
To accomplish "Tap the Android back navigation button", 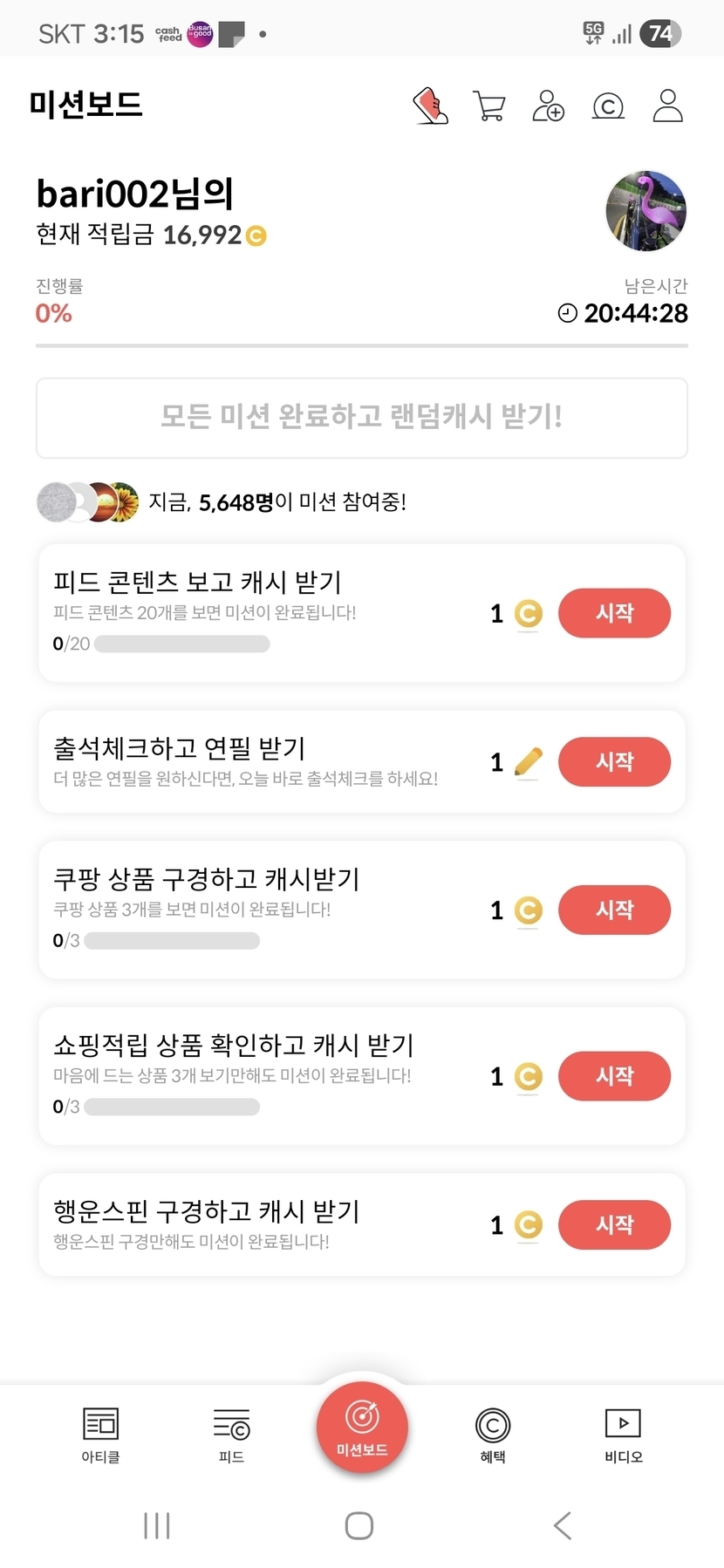I will tap(563, 1525).
